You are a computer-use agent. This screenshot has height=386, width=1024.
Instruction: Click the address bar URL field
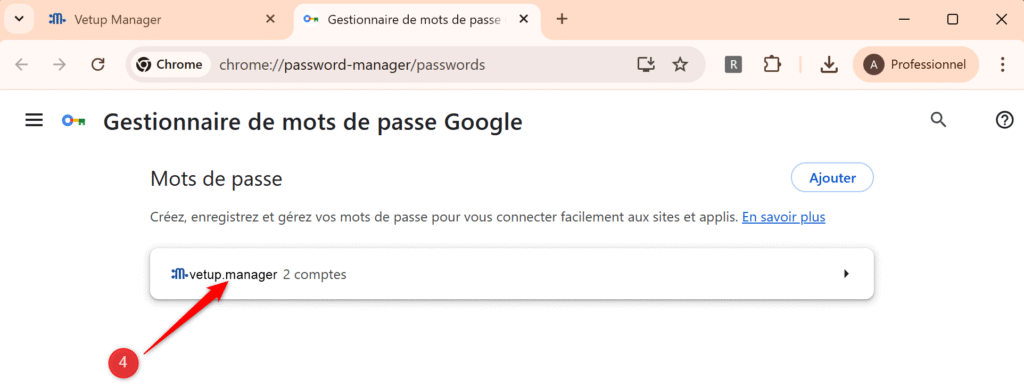click(353, 64)
